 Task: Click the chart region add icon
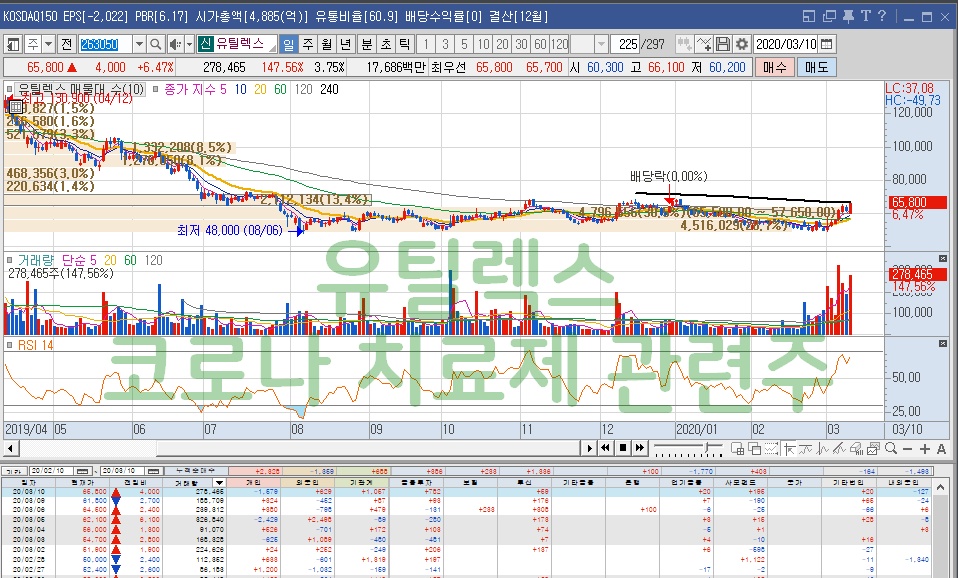pyautogui.click(x=737, y=449)
